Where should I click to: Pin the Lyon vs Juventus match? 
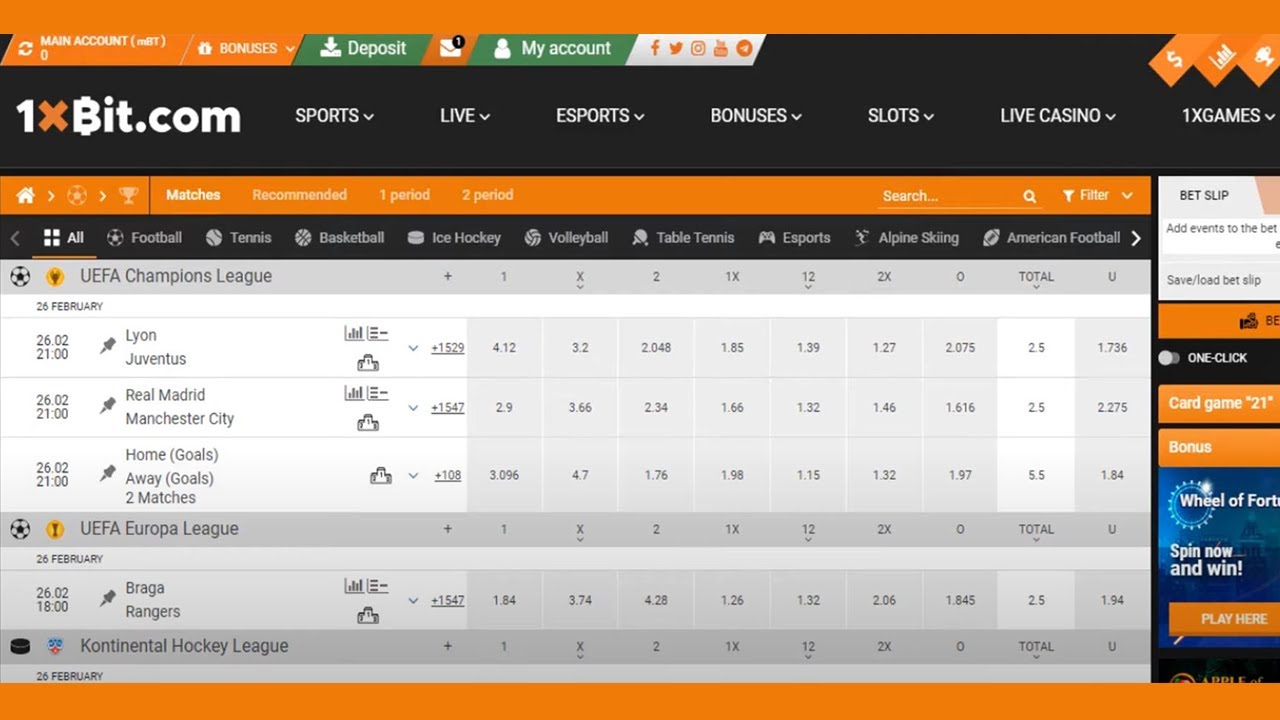(x=108, y=346)
